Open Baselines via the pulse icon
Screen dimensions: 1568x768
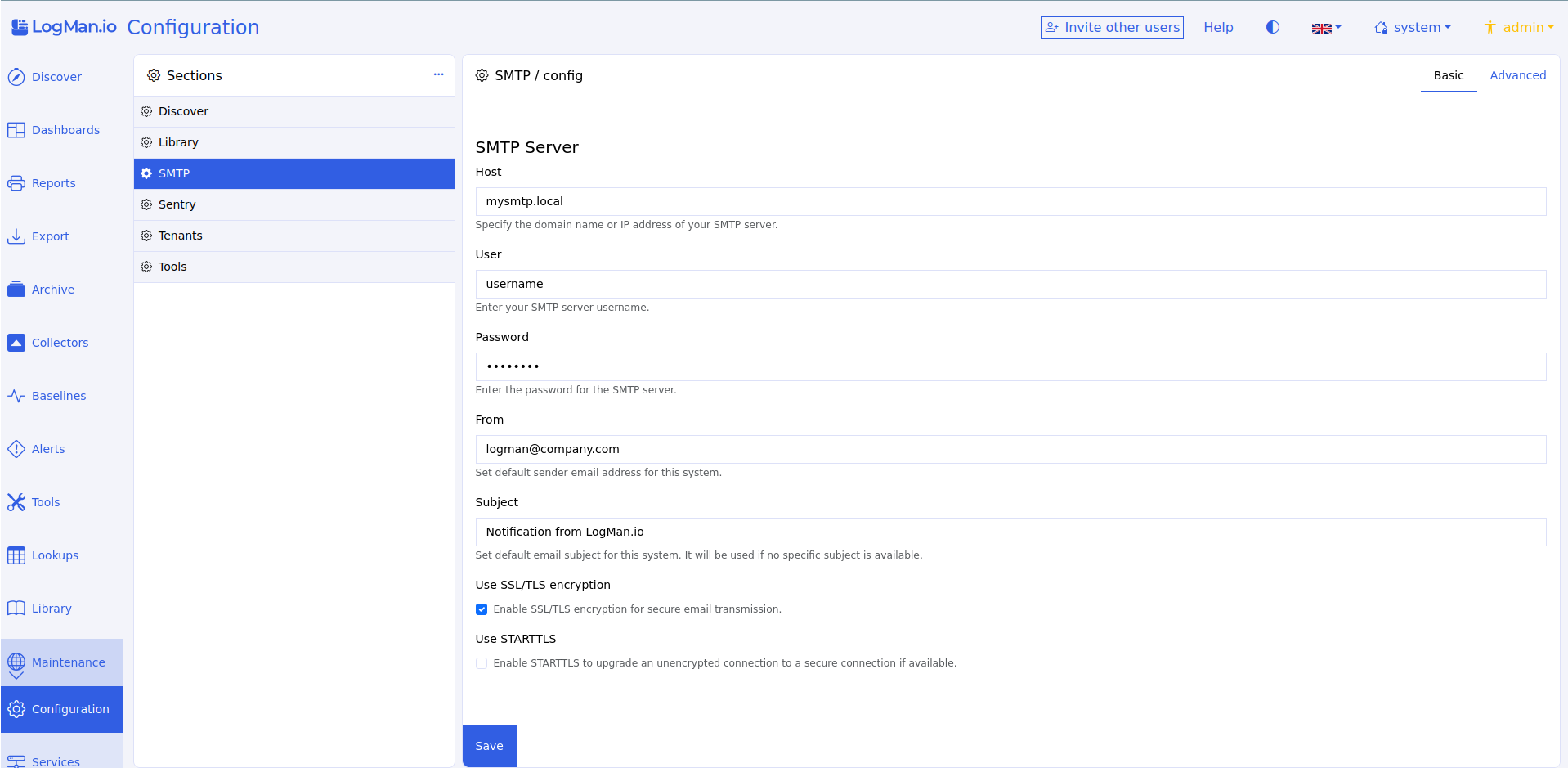tap(16, 396)
